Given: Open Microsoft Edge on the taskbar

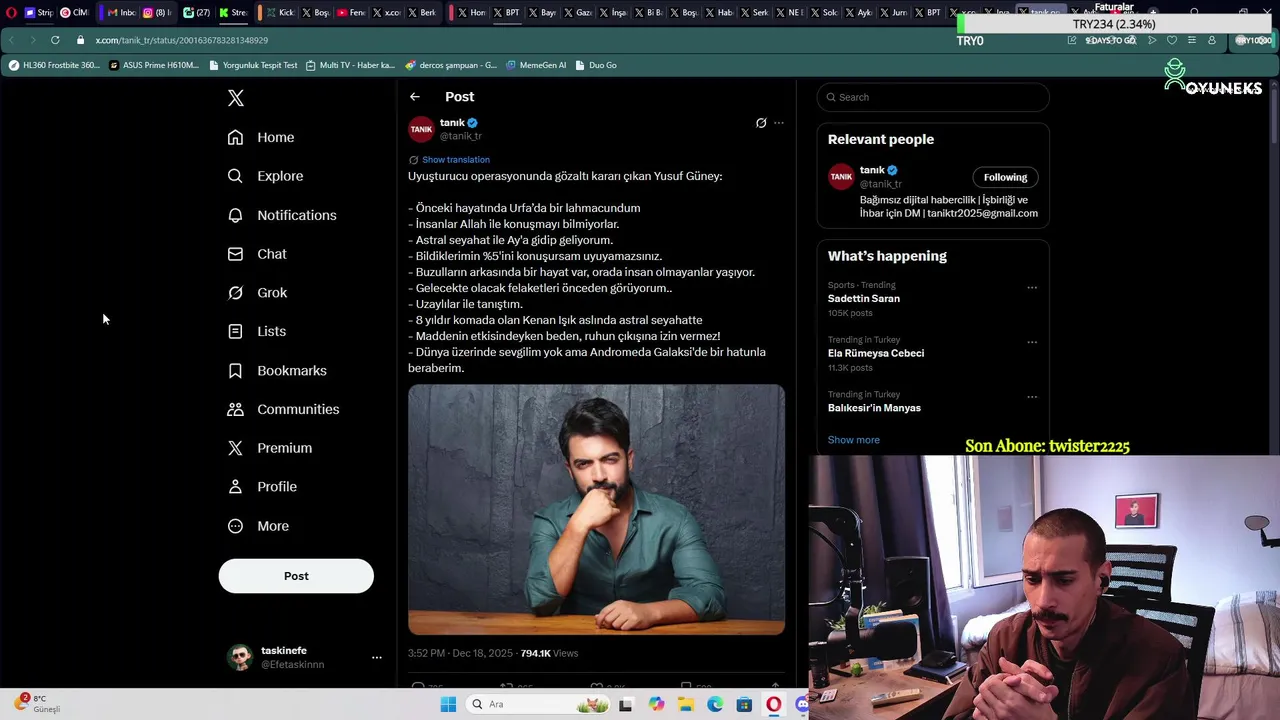Looking at the screenshot, I should 715,705.
